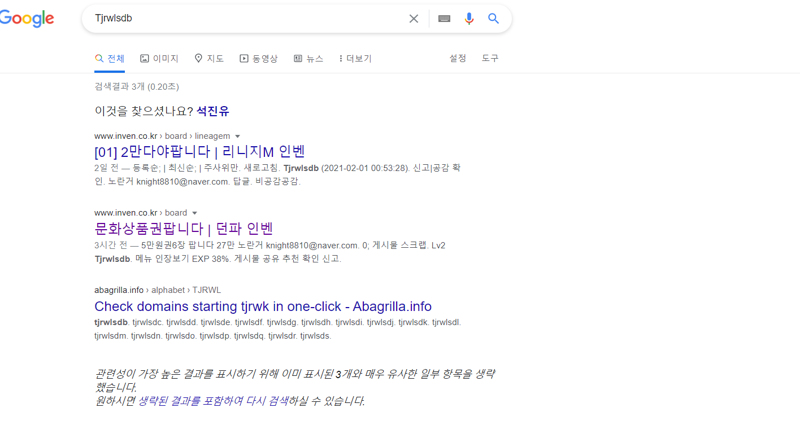Click the suggested spelling 석진유
The image size is (800, 447).
coord(213,111)
